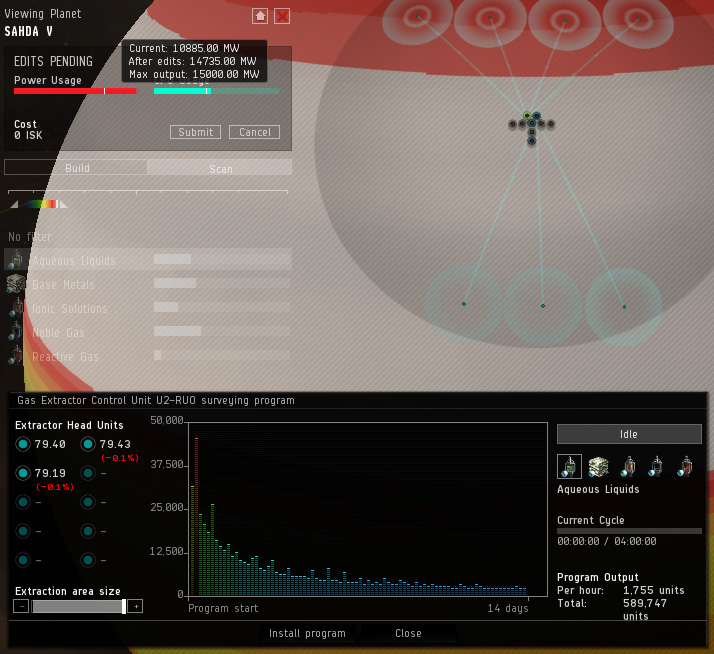Click the Power Usage bar
This screenshot has width=714, height=654.
[x=75, y=91]
